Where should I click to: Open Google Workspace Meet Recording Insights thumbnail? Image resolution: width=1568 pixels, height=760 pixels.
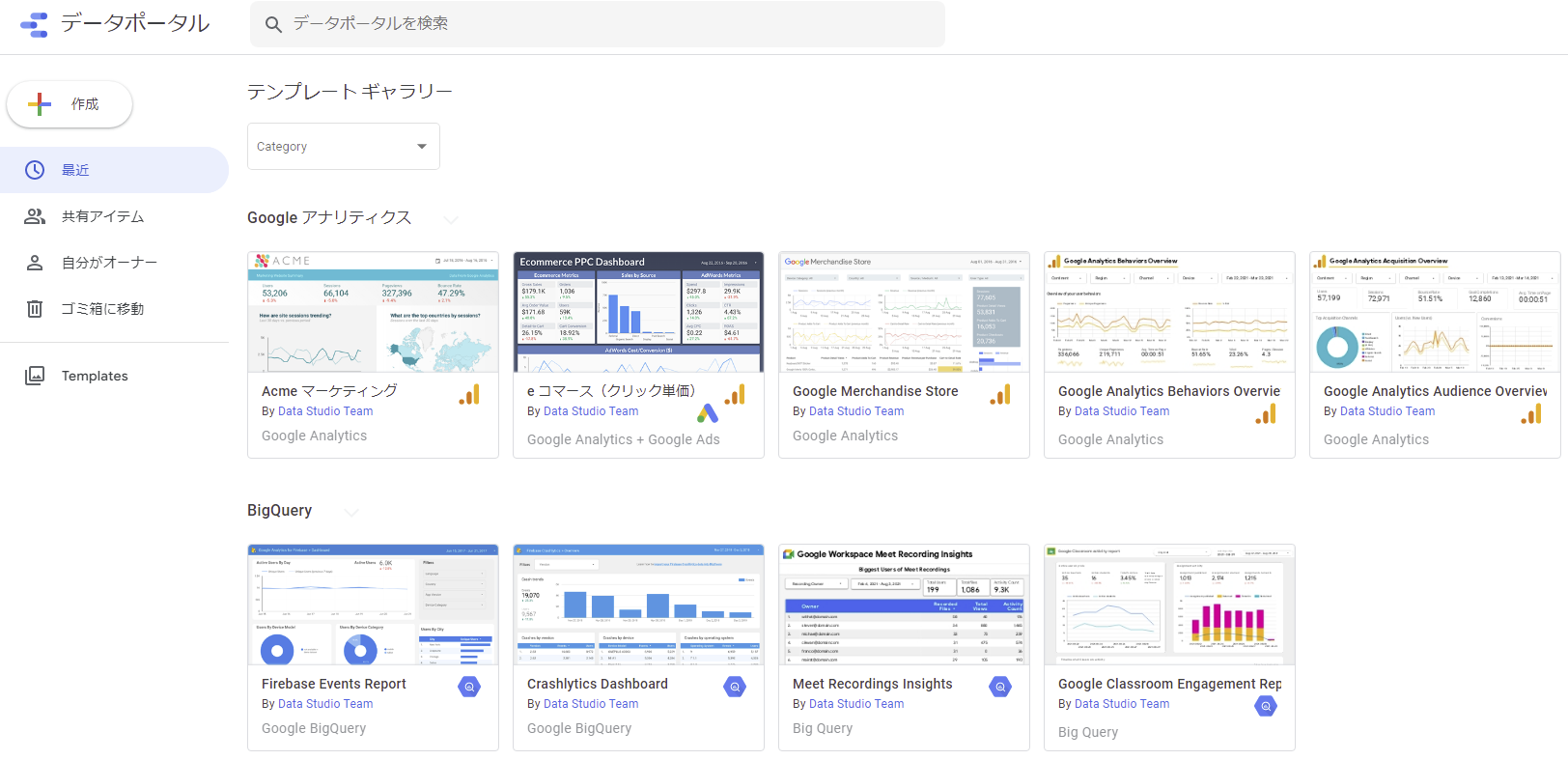[904, 605]
